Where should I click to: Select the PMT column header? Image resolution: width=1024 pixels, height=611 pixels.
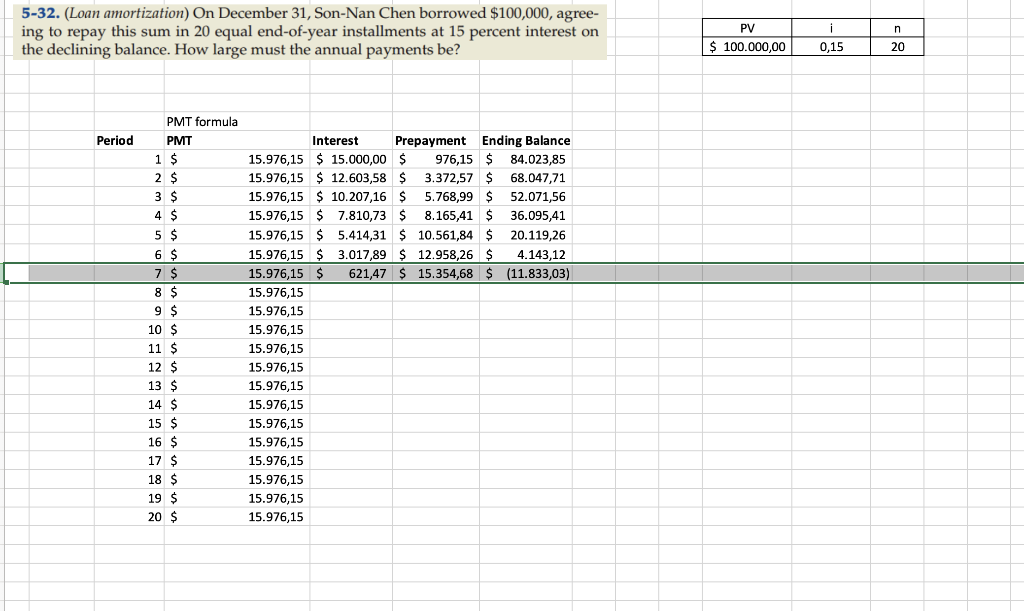point(237,140)
